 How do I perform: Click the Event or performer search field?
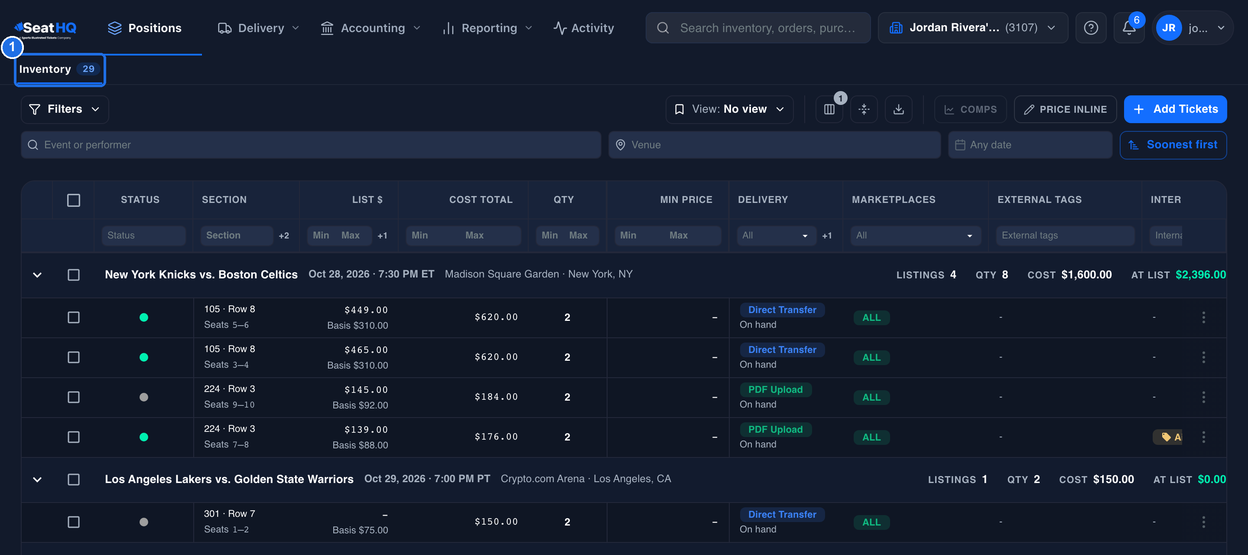[x=312, y=145]
